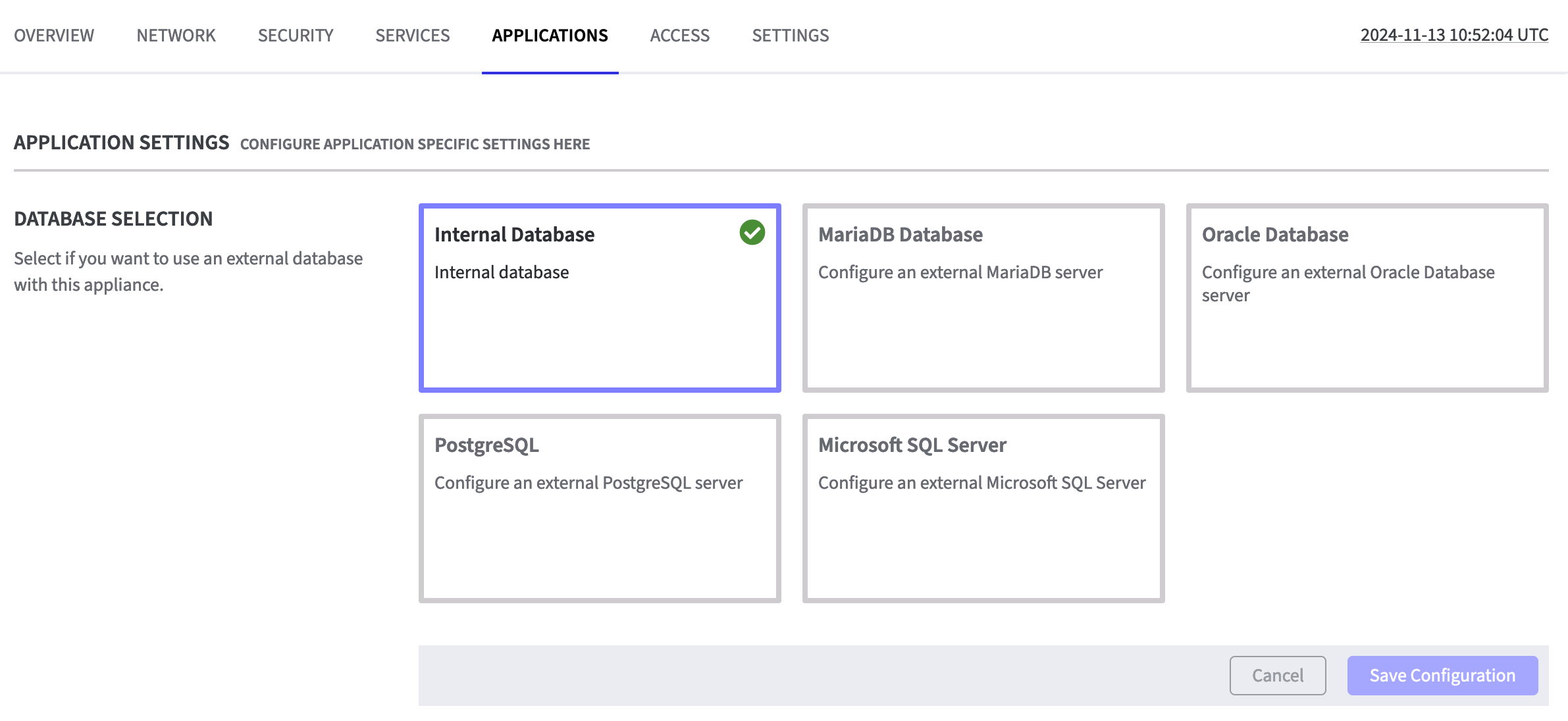Click Save Configuration button

1442,676
